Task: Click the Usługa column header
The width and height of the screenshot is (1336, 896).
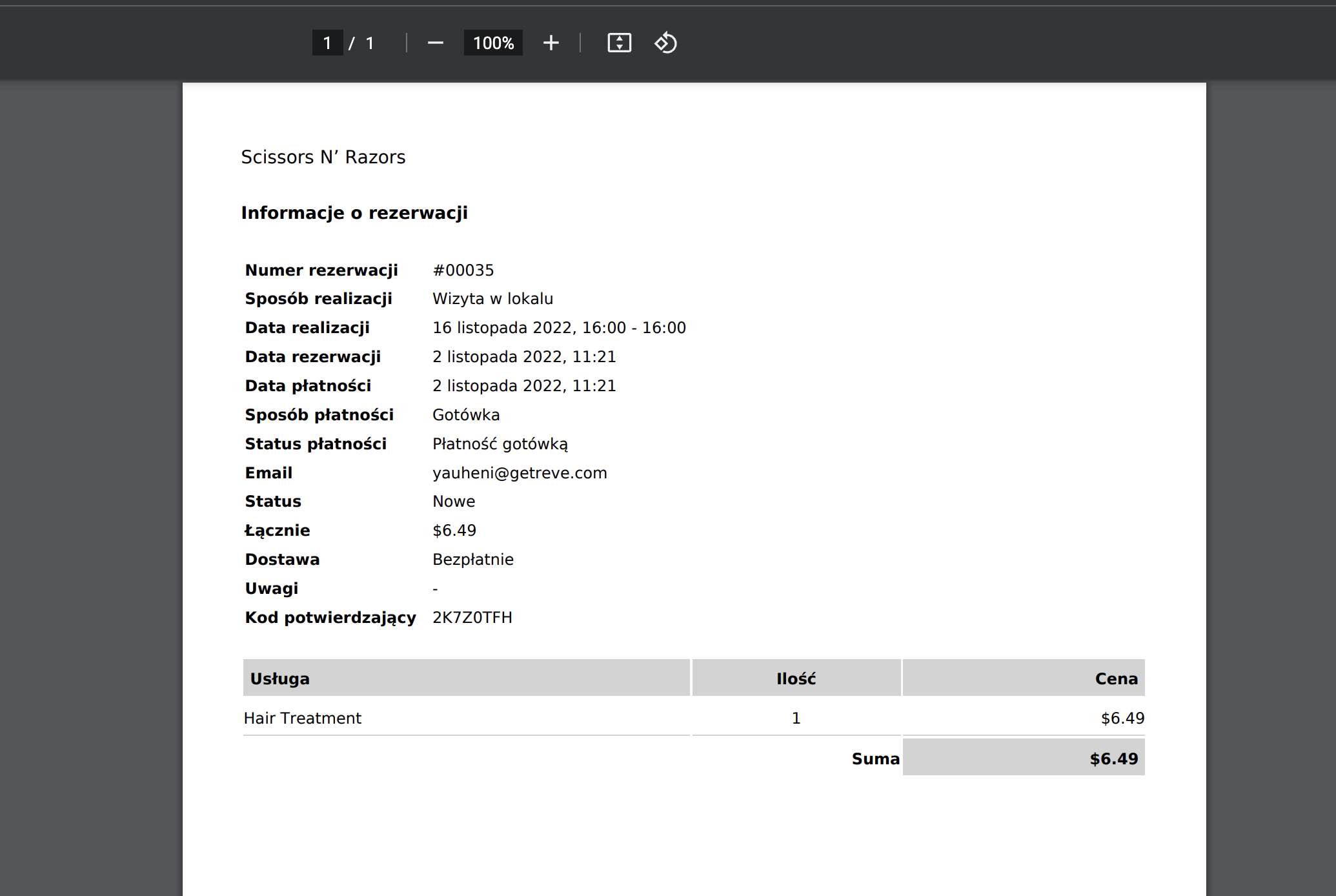Action: (x=279, y=678)
